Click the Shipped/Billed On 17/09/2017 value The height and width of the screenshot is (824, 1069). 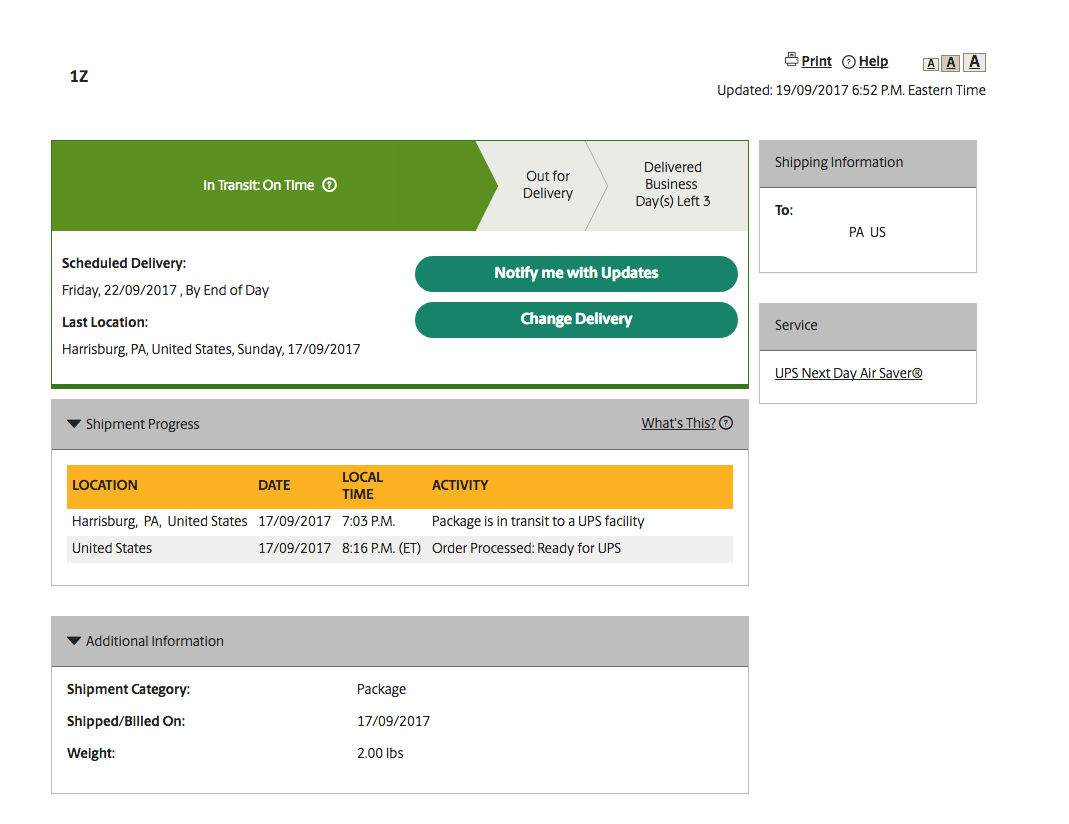pos(393,721)
